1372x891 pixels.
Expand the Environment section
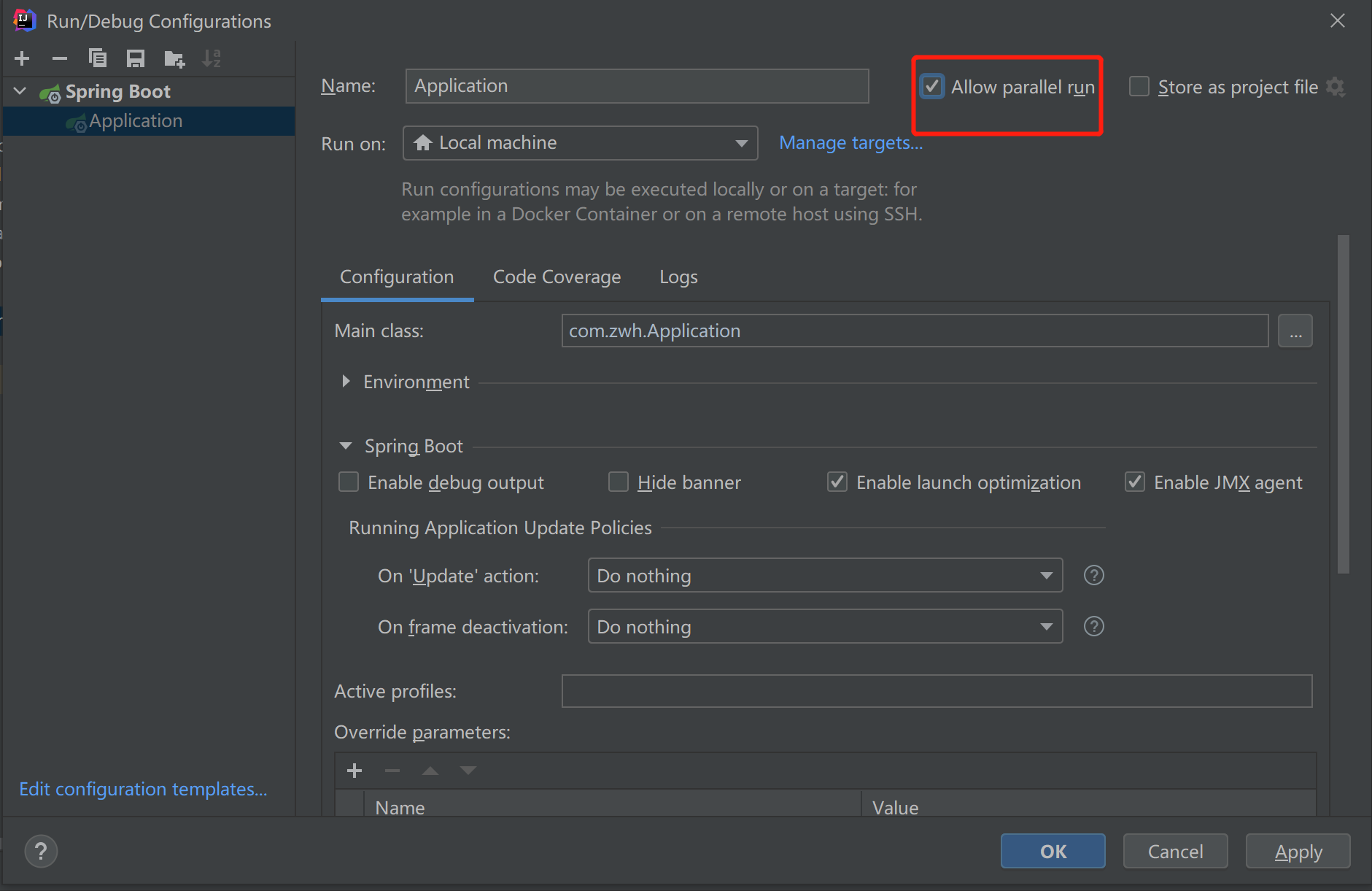coord(346,382)
